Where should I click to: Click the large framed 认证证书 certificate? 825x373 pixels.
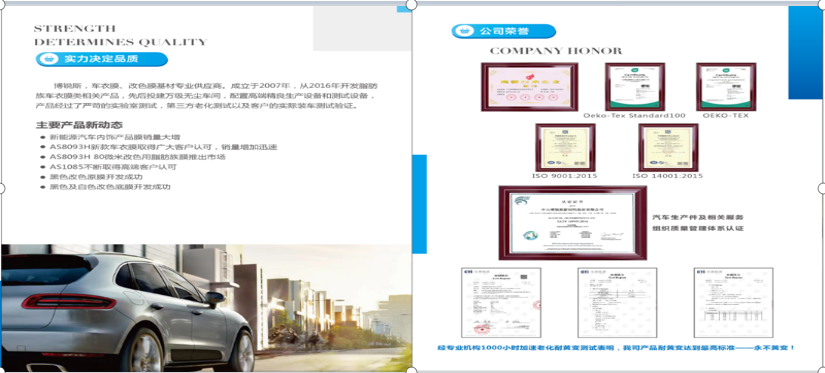pyautogui.click(x=572, y=223)
